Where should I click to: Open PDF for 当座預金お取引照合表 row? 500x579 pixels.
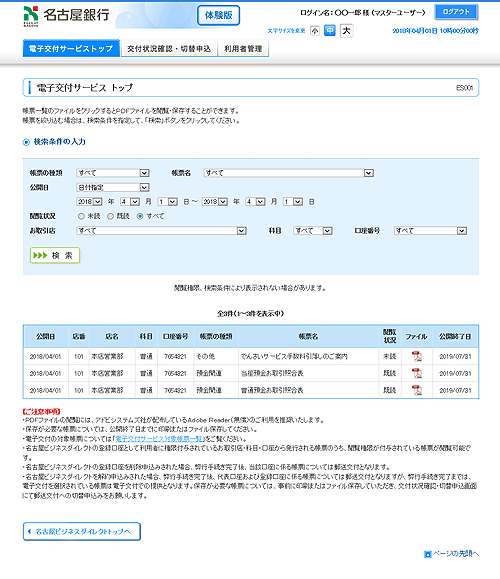tap(417, 373)
